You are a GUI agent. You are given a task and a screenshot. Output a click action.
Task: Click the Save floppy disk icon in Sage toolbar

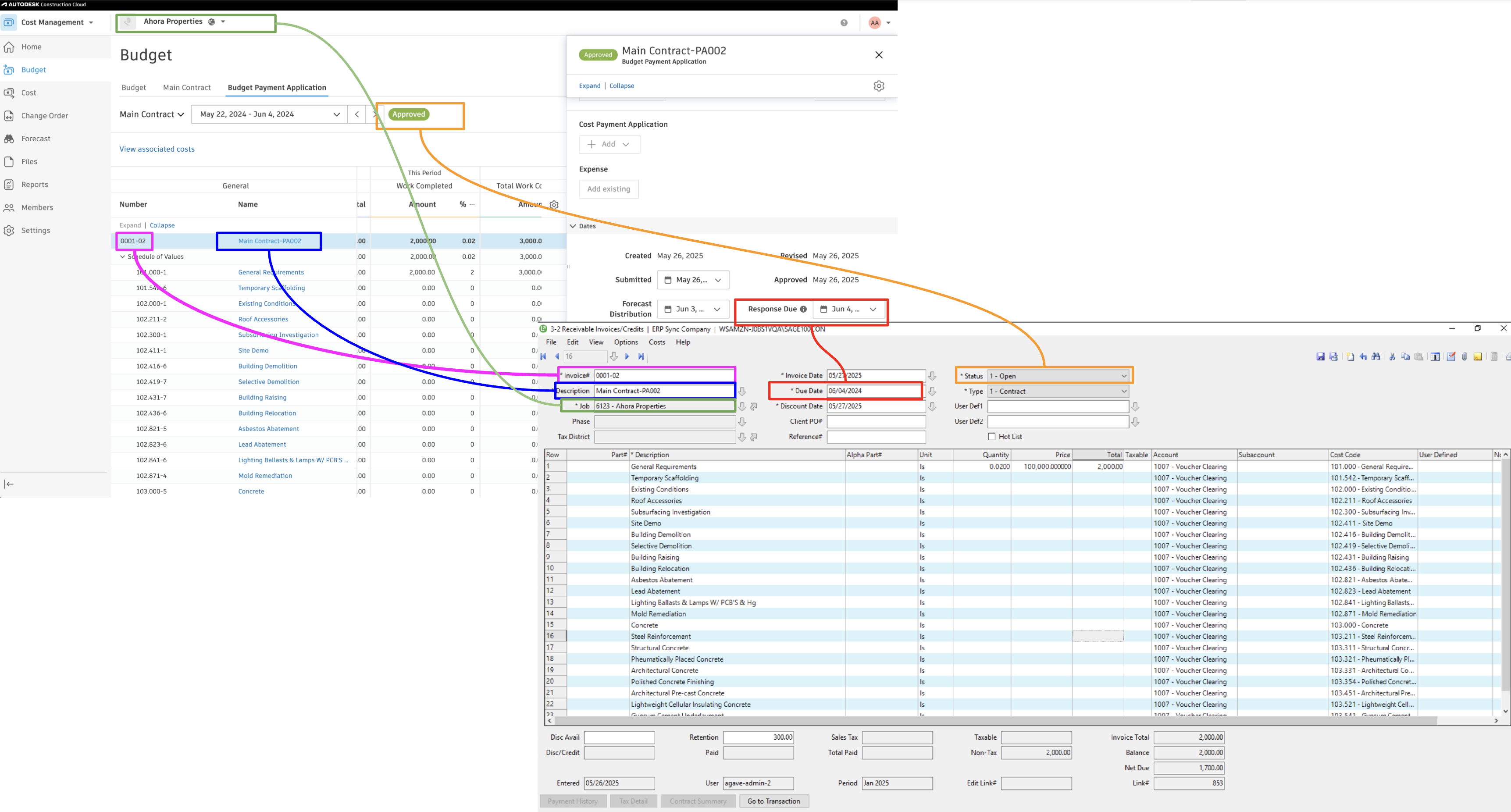[1320, 357]
